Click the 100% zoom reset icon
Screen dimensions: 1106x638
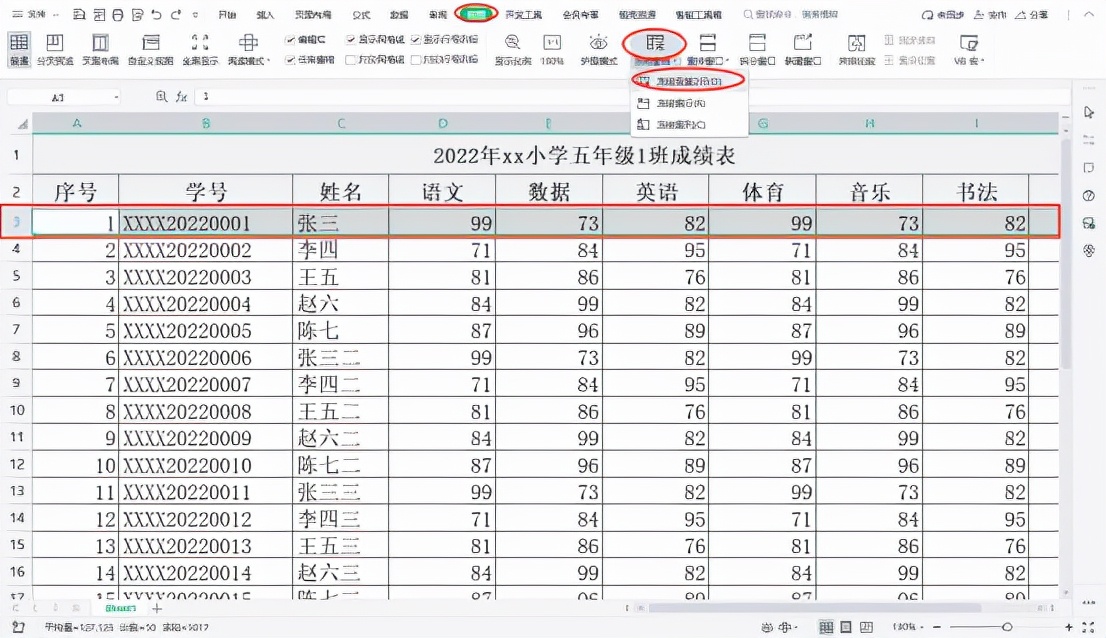tap(552, 46)
